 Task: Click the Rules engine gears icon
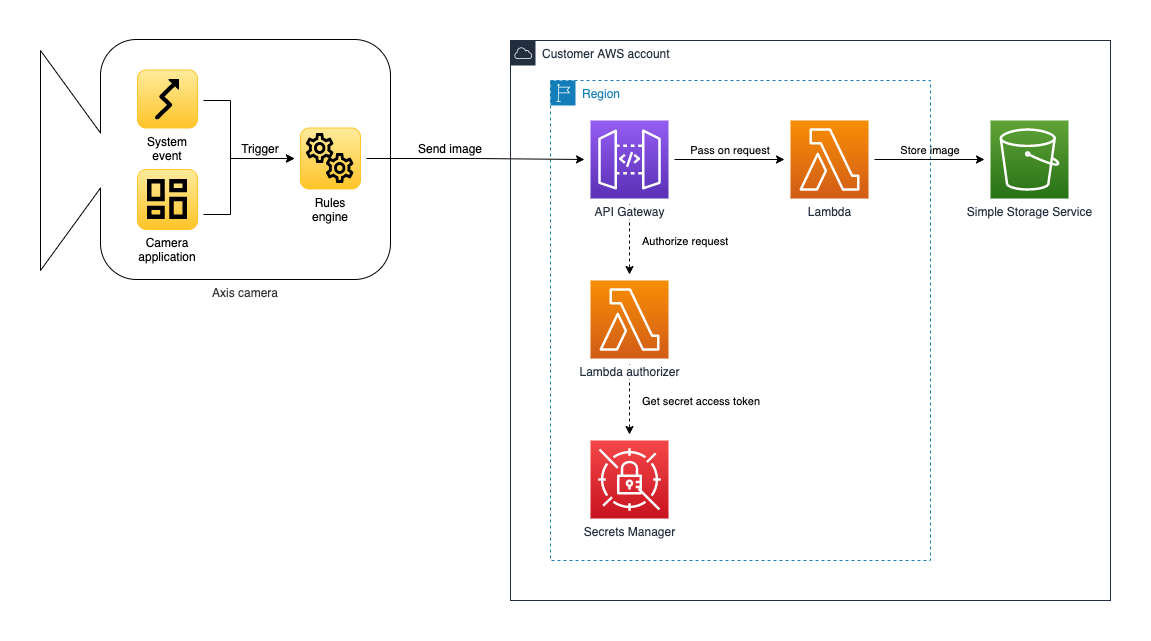[330, 159]
